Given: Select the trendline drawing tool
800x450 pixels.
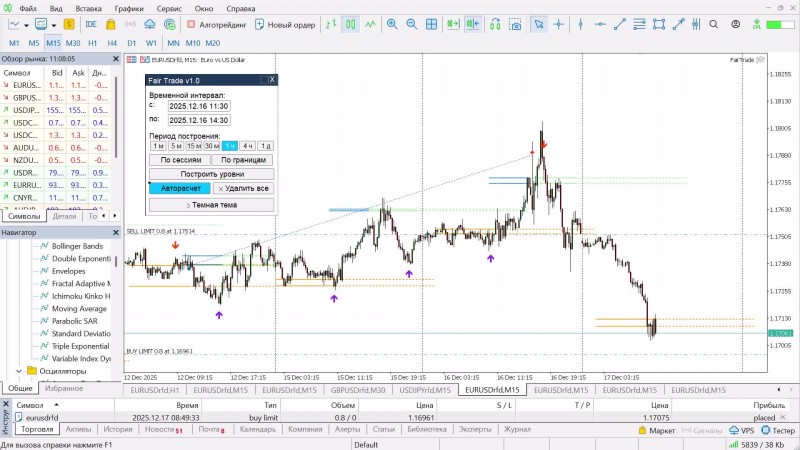Looking at the screenshot, I should [619, 24].
